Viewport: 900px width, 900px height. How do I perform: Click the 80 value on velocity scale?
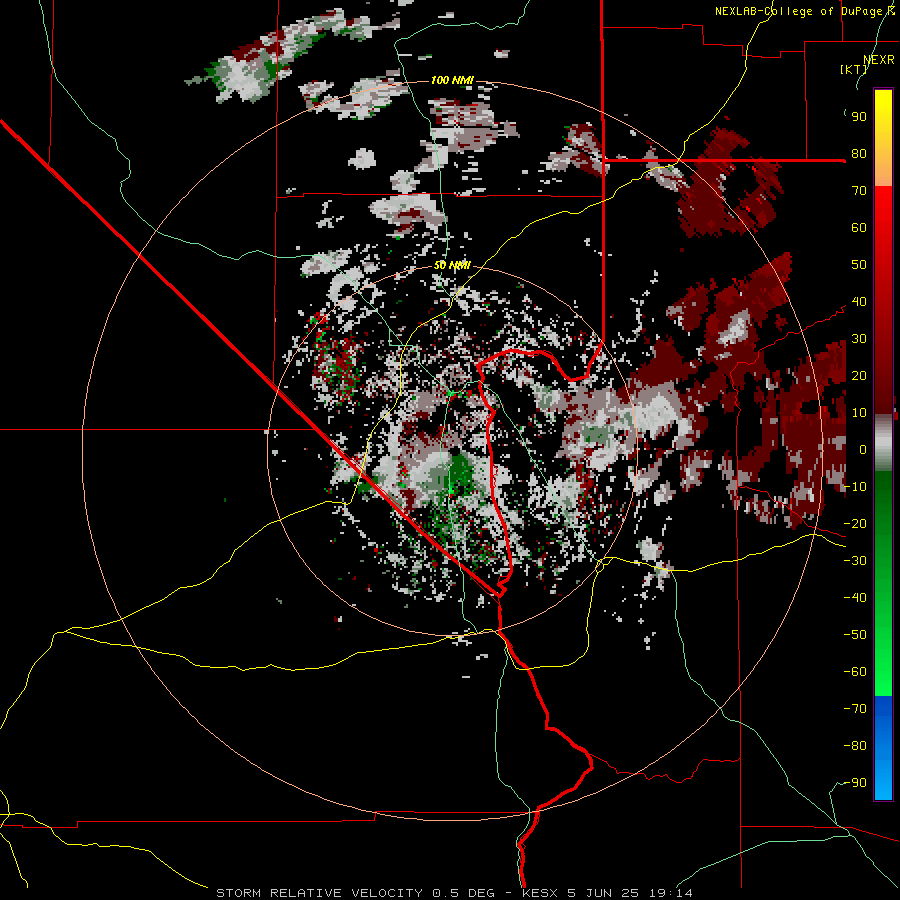(859, 154)
